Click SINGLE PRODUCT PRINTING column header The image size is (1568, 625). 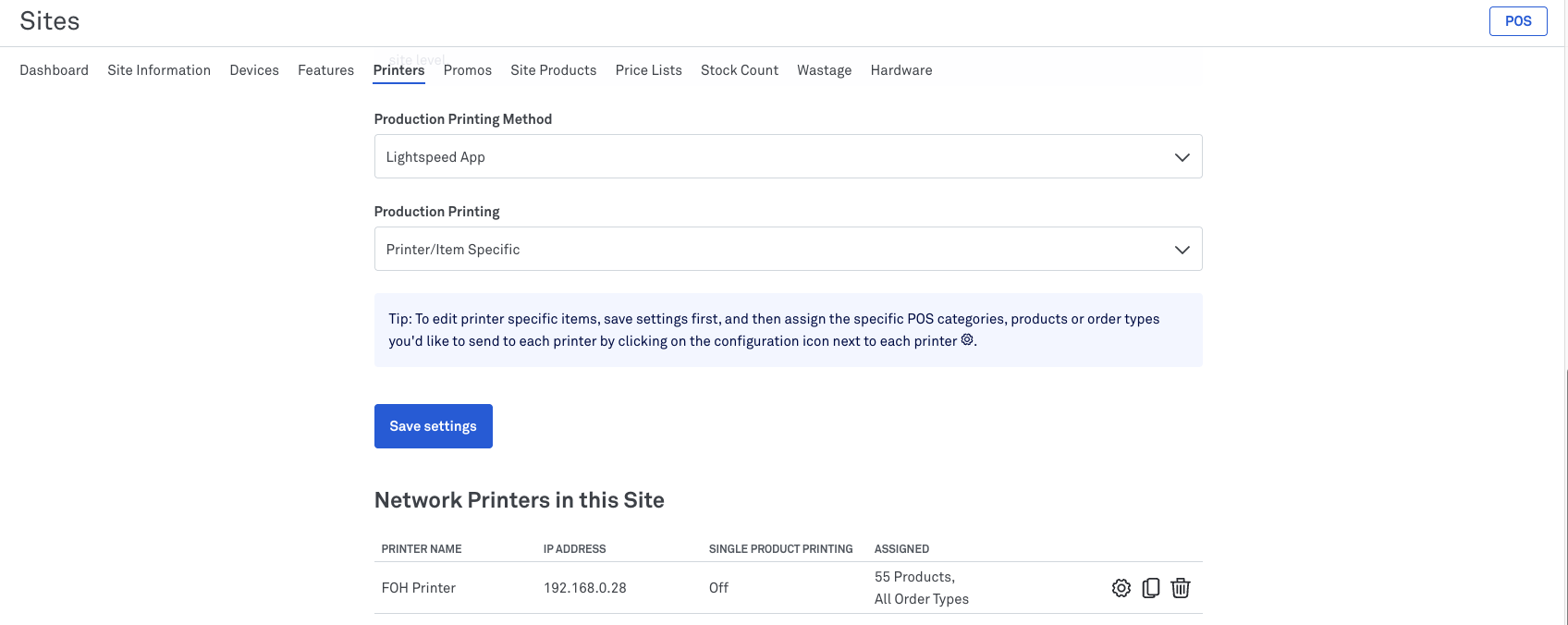coord(781,549)
